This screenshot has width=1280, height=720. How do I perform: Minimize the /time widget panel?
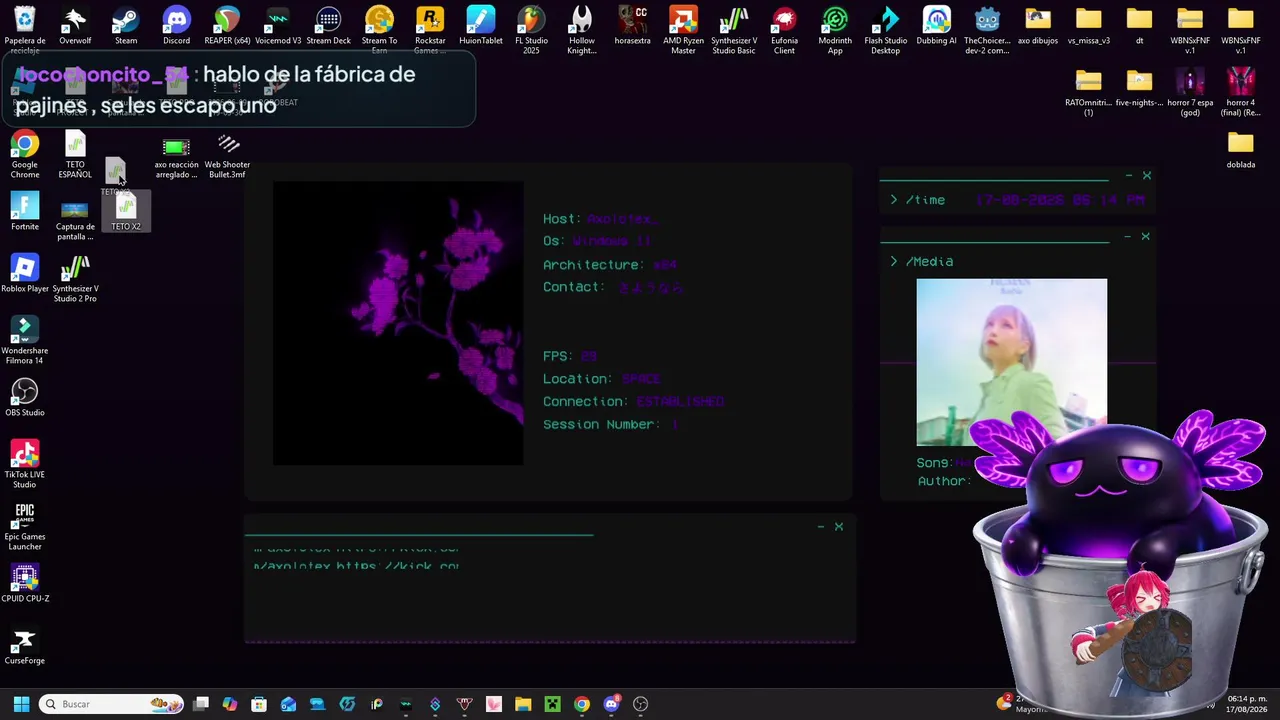1129,176
